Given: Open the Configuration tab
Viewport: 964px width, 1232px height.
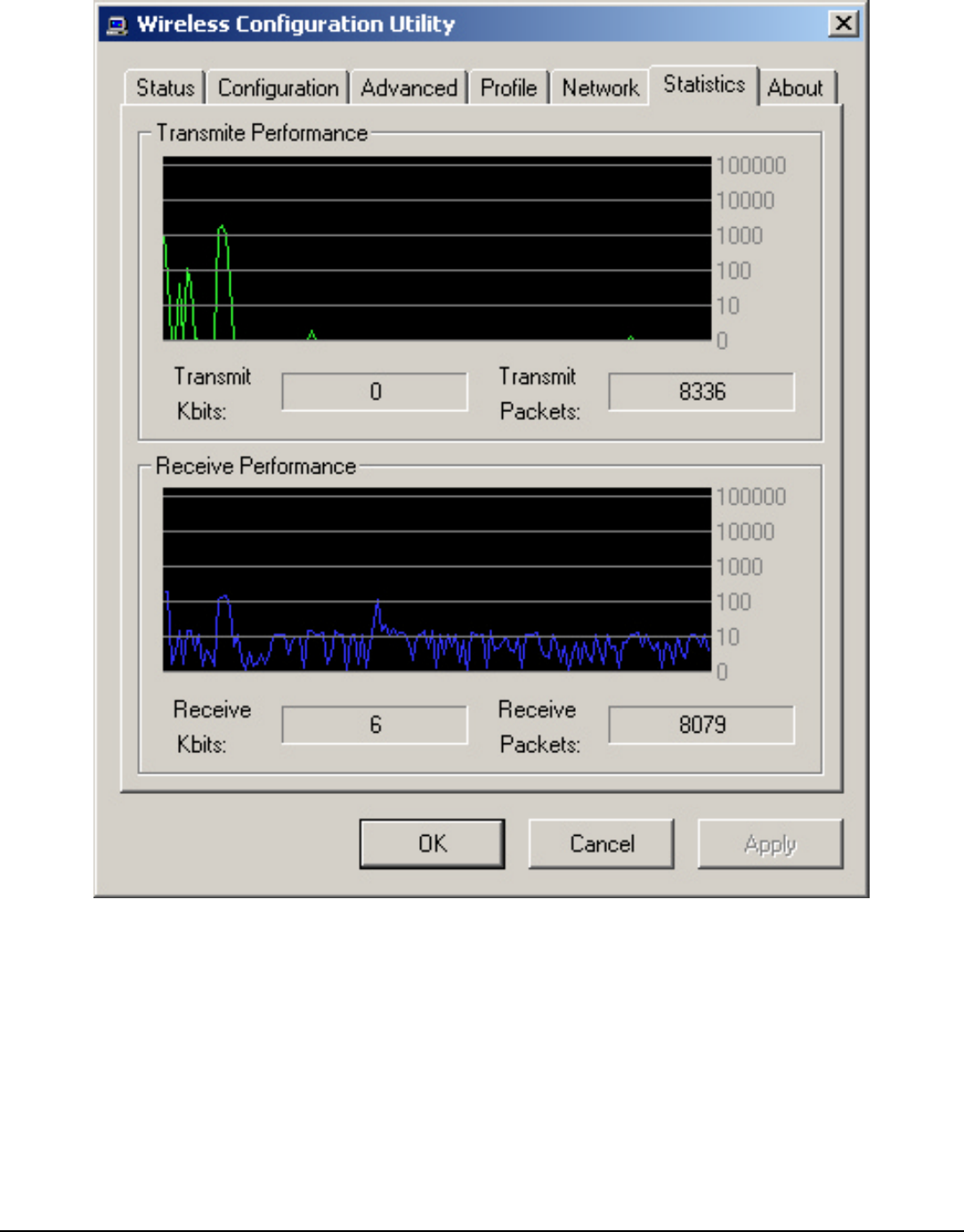Looking at the screenshot, I should click(278, 88).
